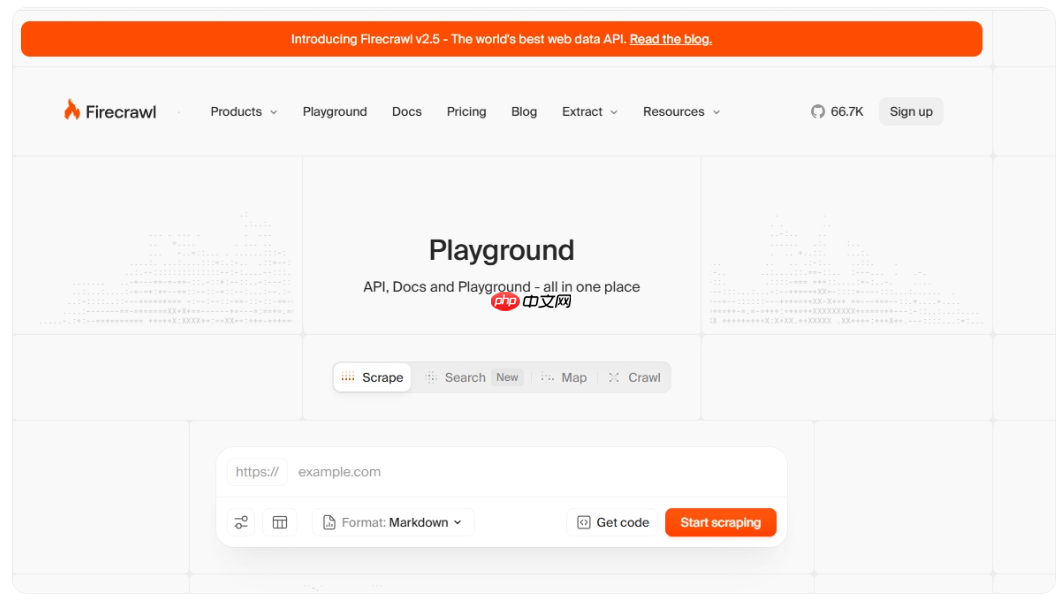Click the Start scraping button

720,522
